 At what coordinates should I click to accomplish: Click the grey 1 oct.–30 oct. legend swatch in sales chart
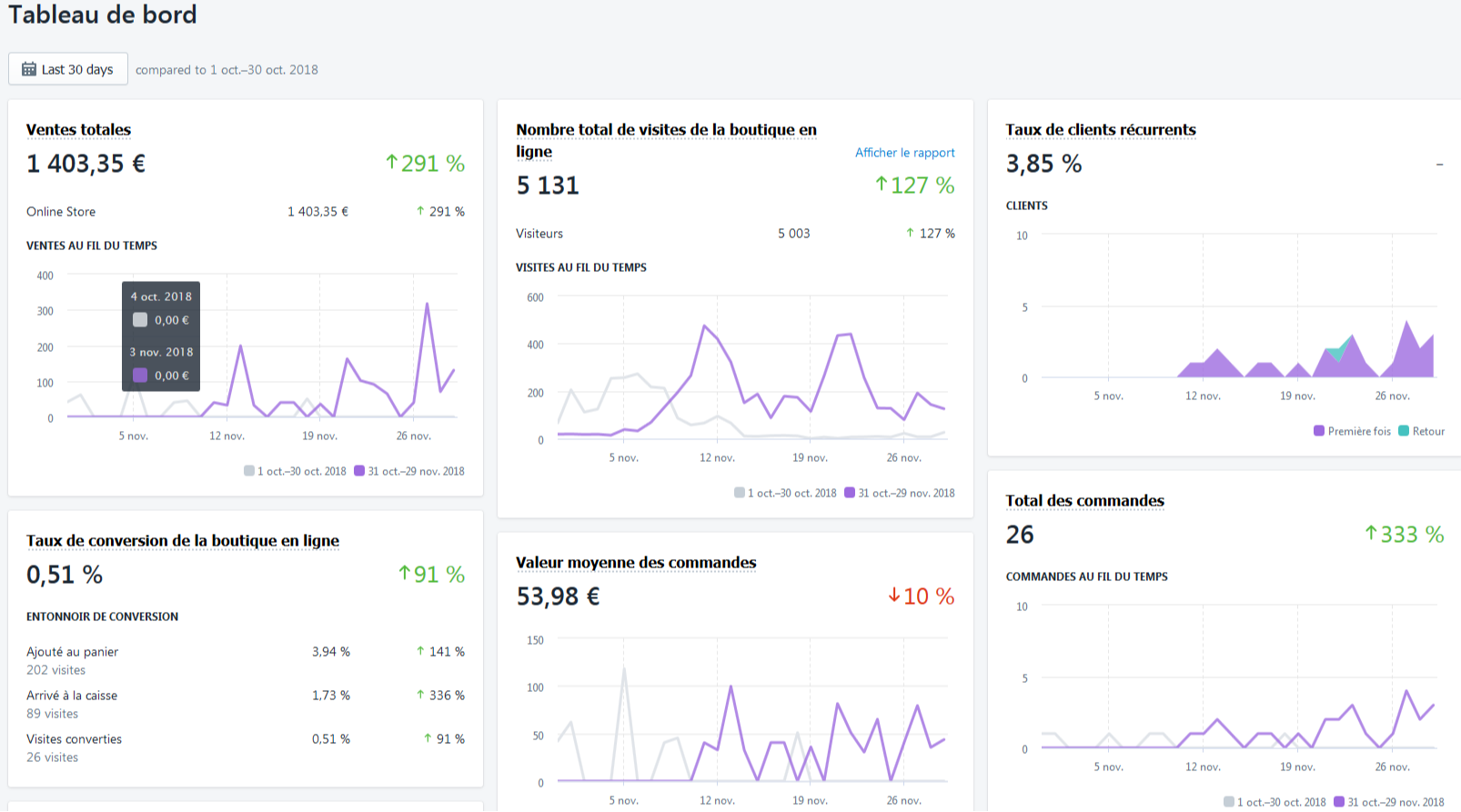click(x=249, y=471)
